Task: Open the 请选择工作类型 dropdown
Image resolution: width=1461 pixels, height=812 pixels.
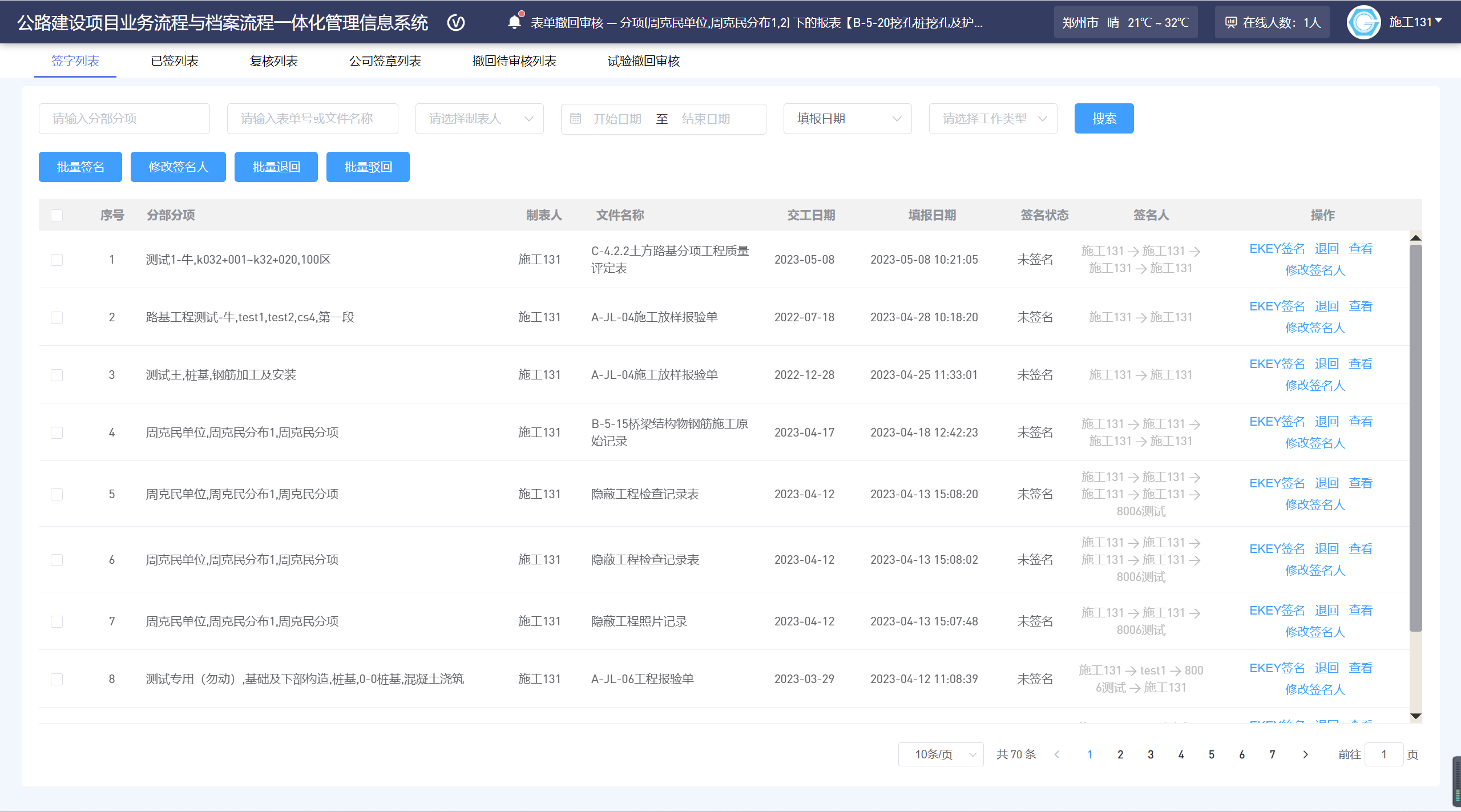Action: [993, 119]
